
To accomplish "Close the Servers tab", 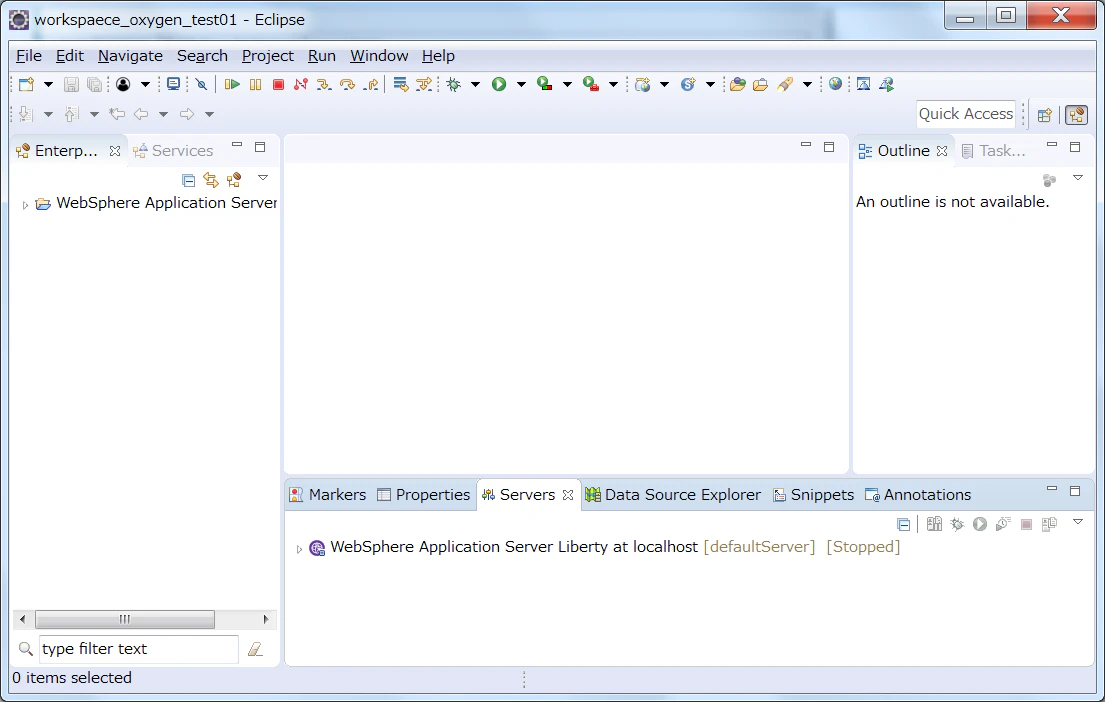I will click(x=568, y=495).
